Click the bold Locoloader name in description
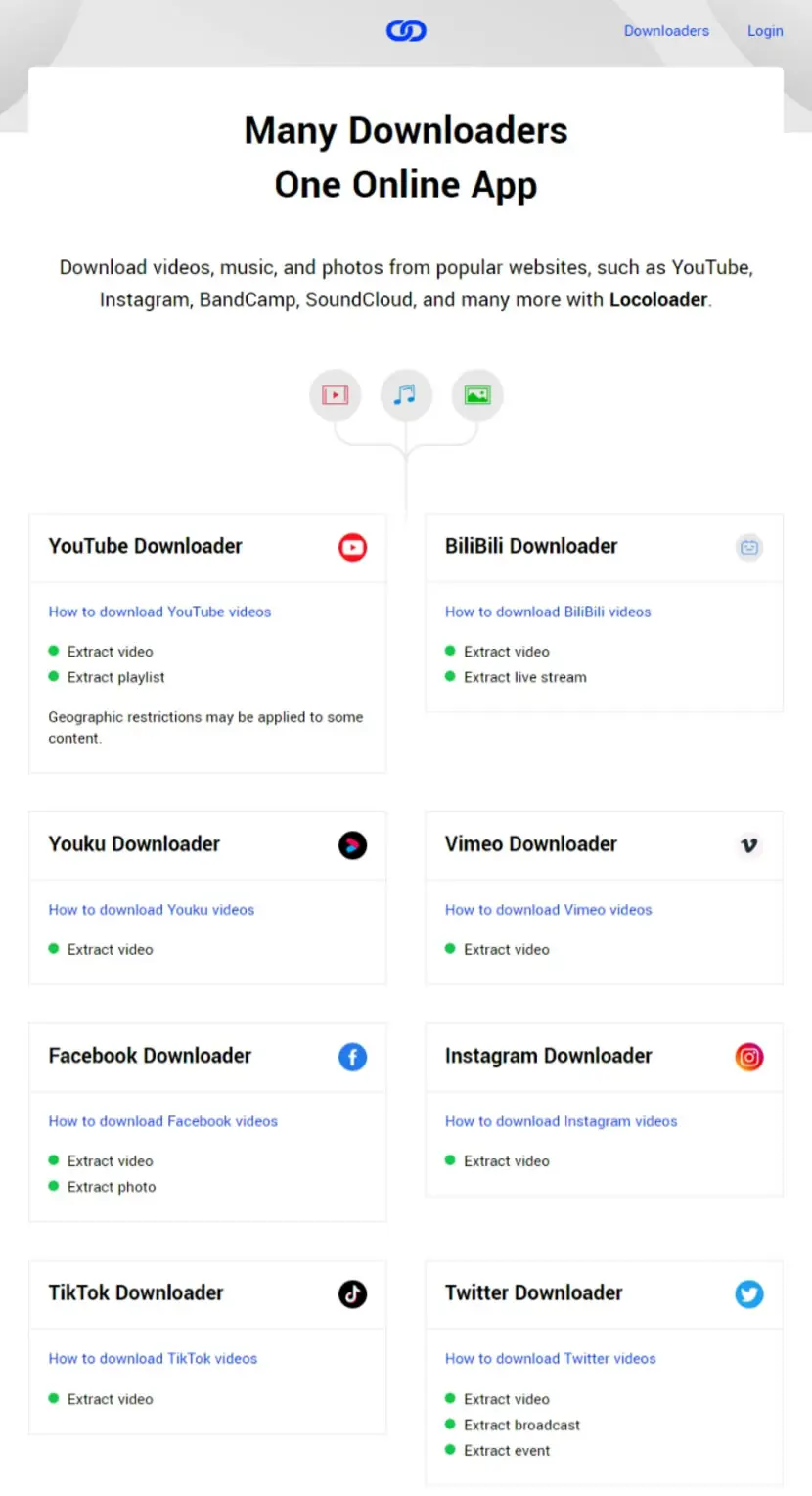This screenshot has height=1496, width=812. [x=658, y=299]
